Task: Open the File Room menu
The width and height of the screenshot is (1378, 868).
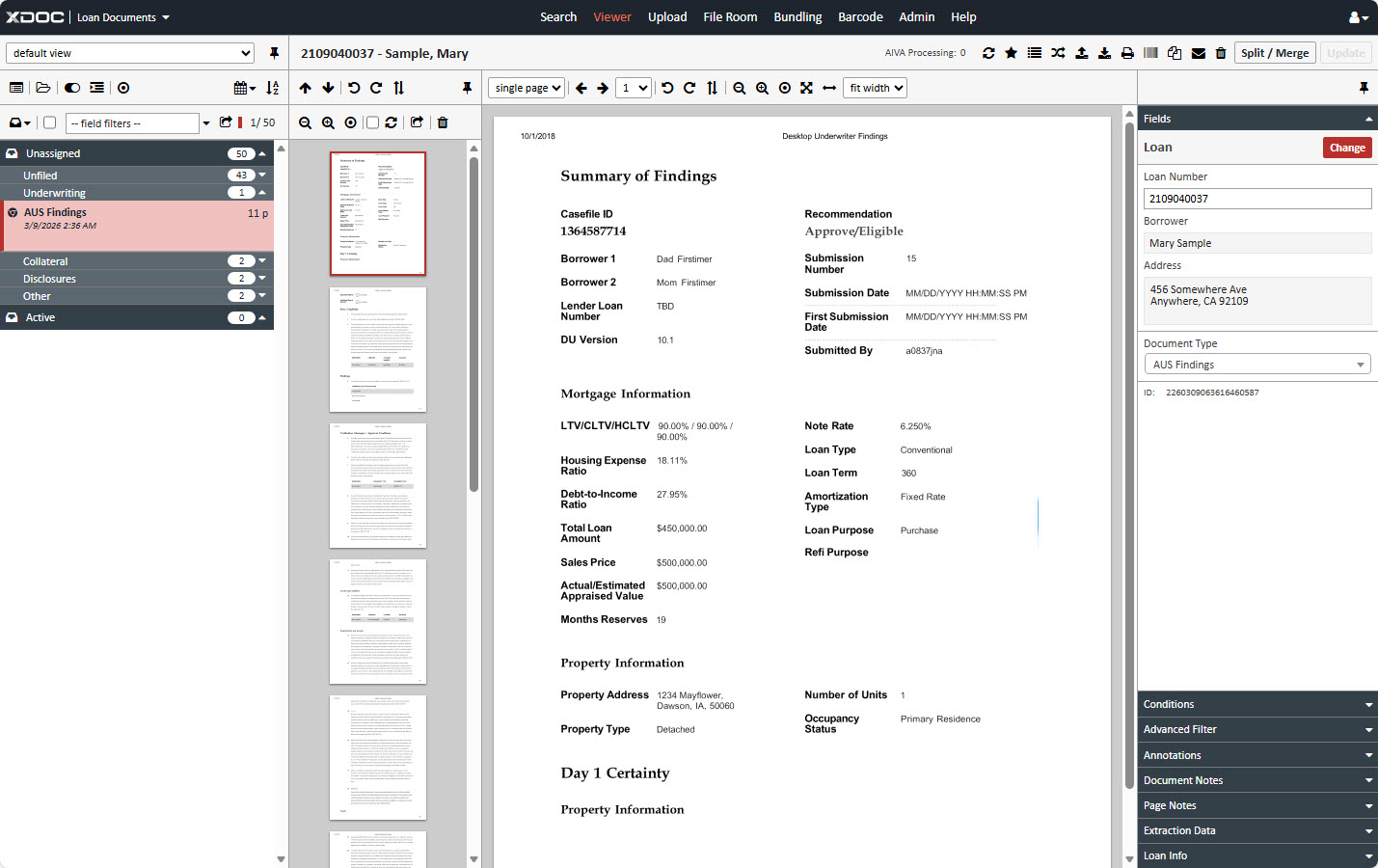Action: (730, 17)
